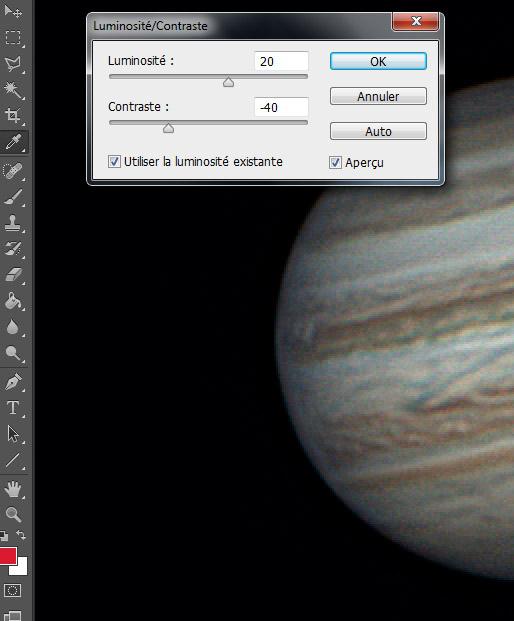Select the Magic Wand tool

(13, 90)
